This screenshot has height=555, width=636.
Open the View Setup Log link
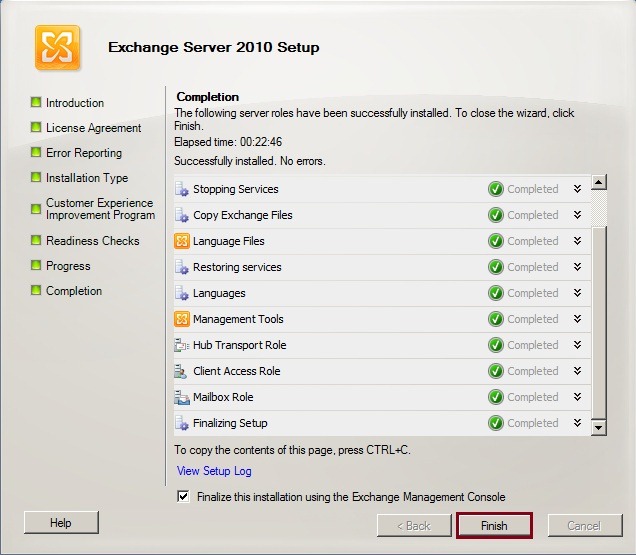point(214,471)
